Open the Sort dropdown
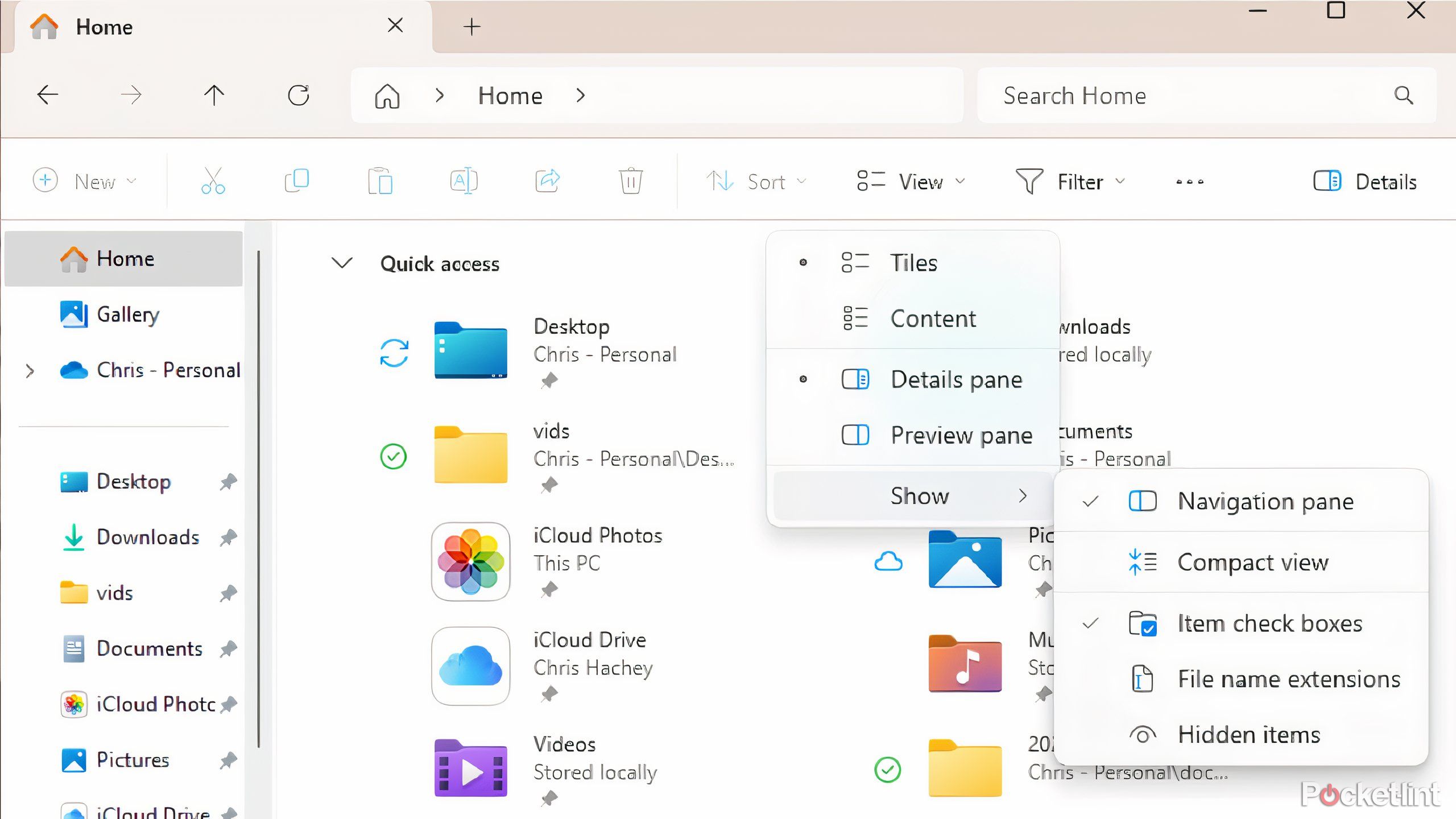The width and height of the screenshot is (1456, 819). [756, 182]
